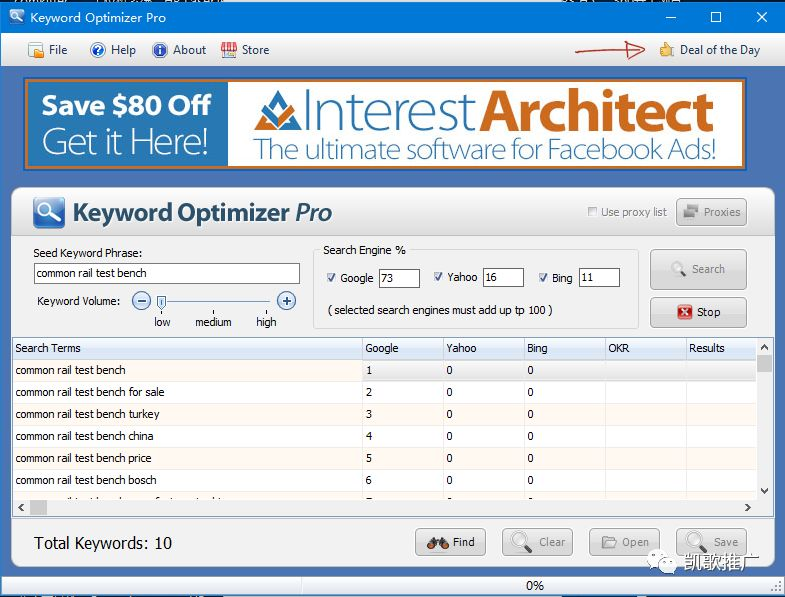785x597 pixels.
Task: Click the Deal of the Day thumbs-up icon
Action: pyautogui.click(x=667, y=50)
